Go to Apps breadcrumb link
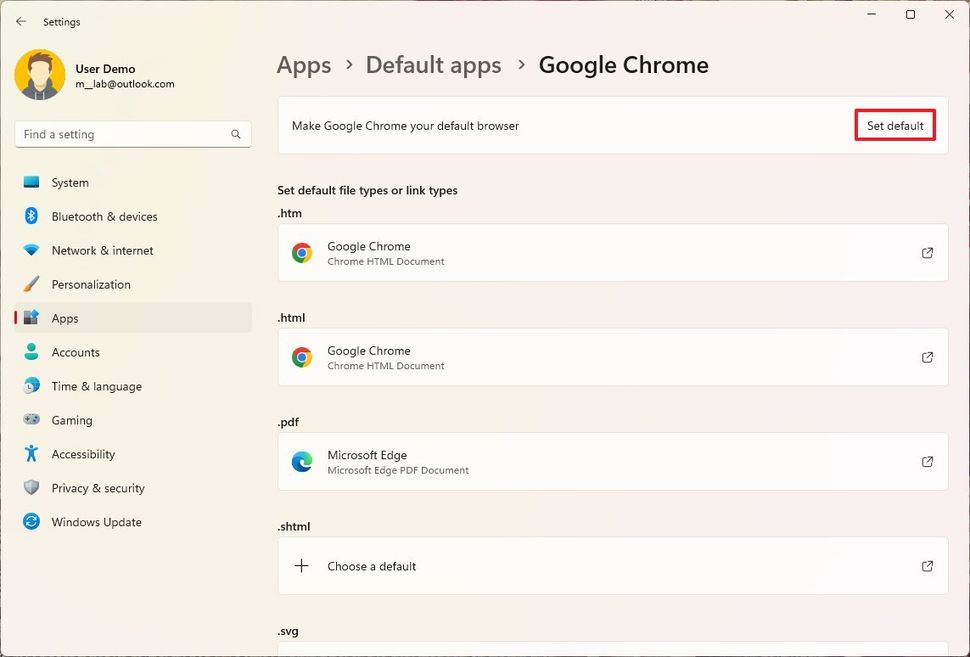The image size is (970, 657). pyautogui.click(x=304, y=65)
